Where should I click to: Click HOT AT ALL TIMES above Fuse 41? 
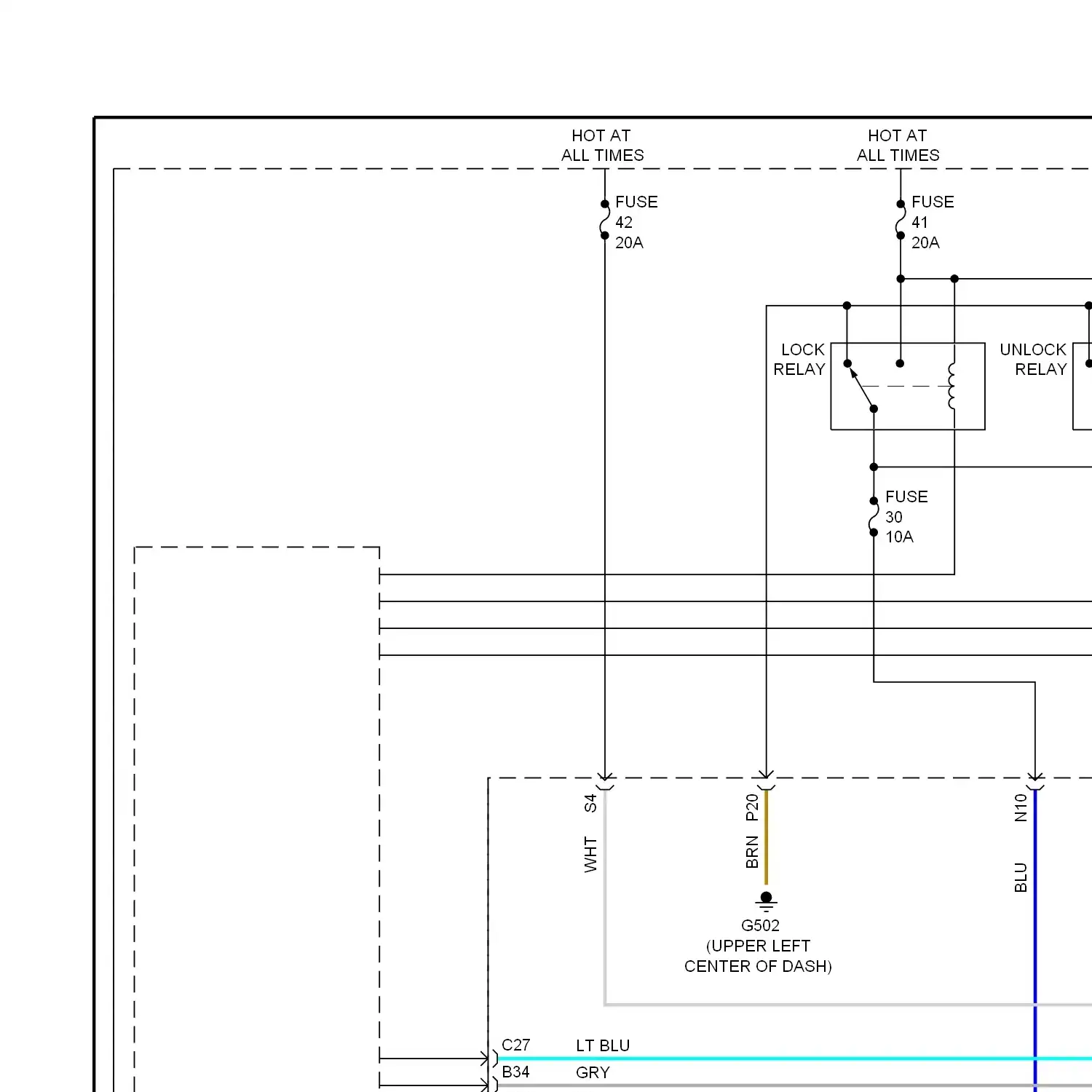tap(898, 146)
